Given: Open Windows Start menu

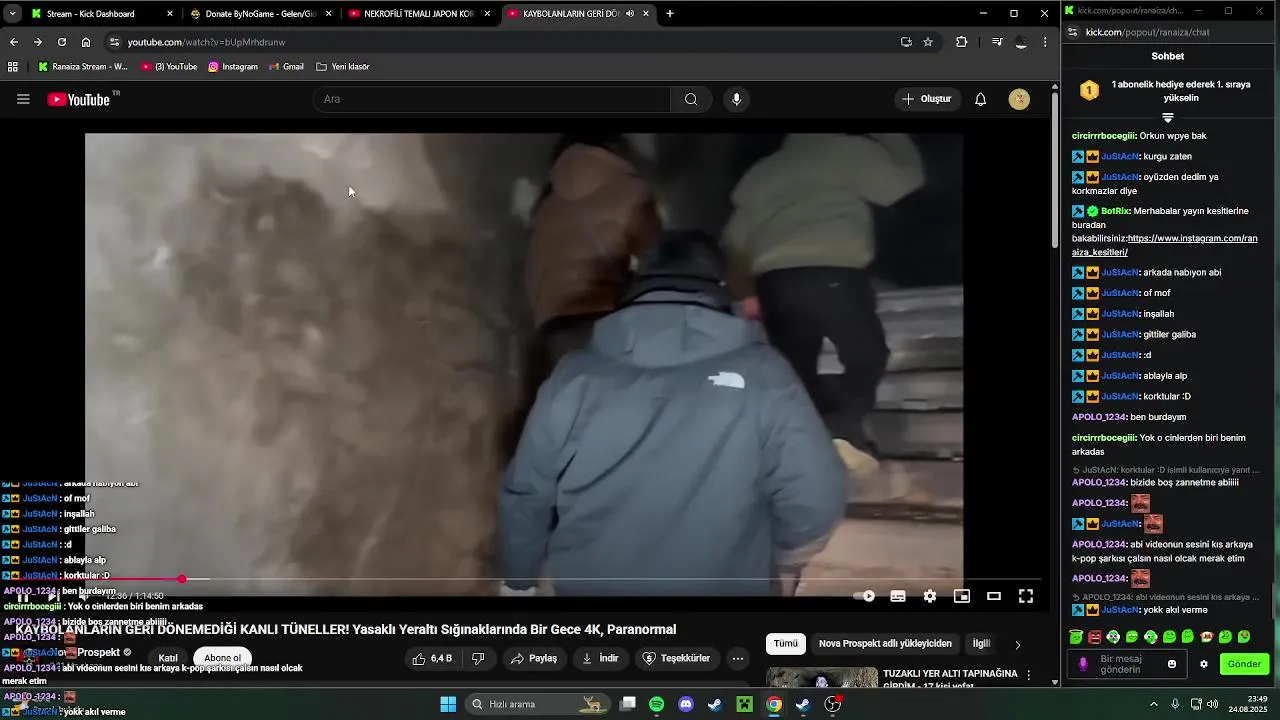Looking at the screenshot, I should (447, 704).
